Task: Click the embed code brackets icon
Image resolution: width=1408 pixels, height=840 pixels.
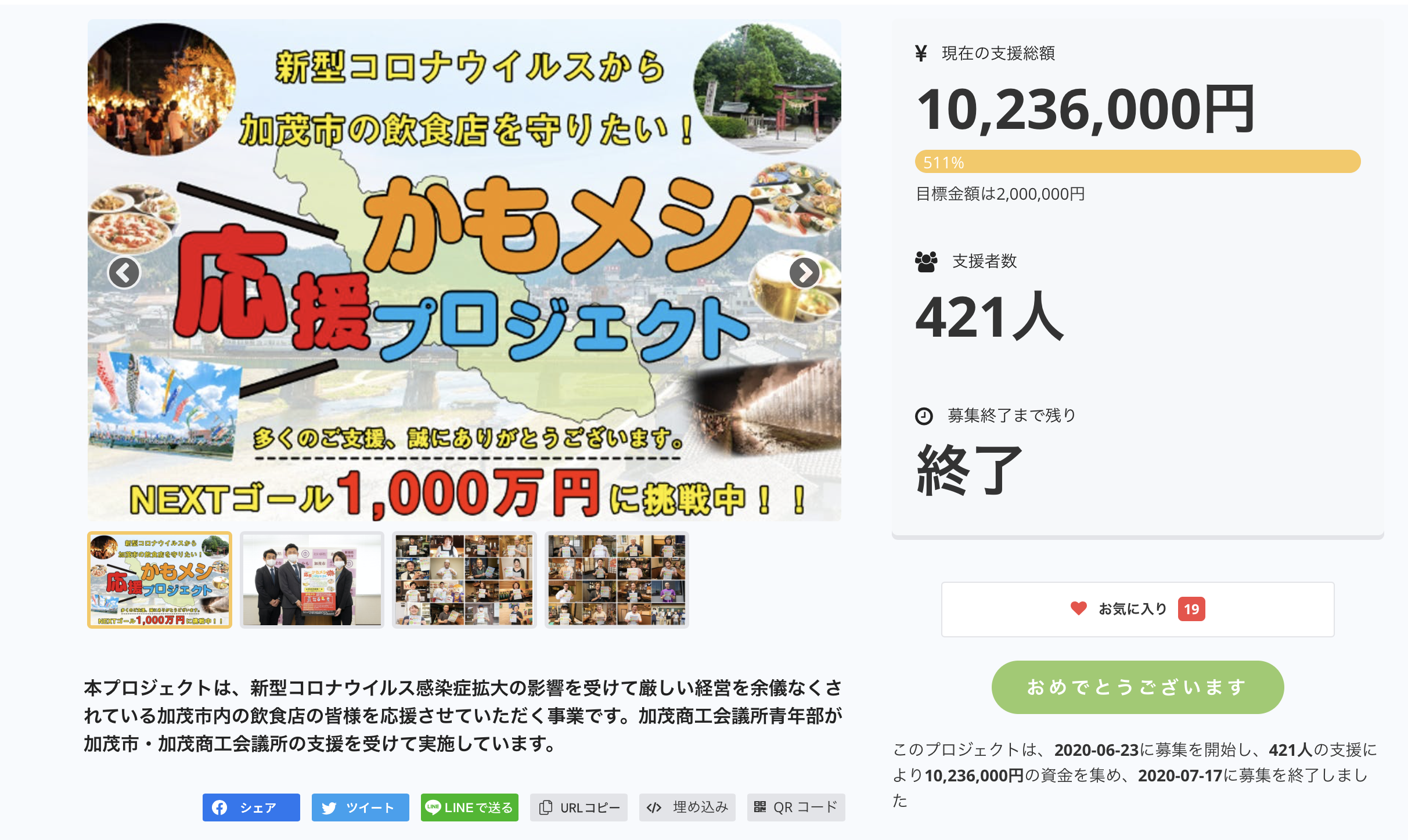Action: coord(654,807)
